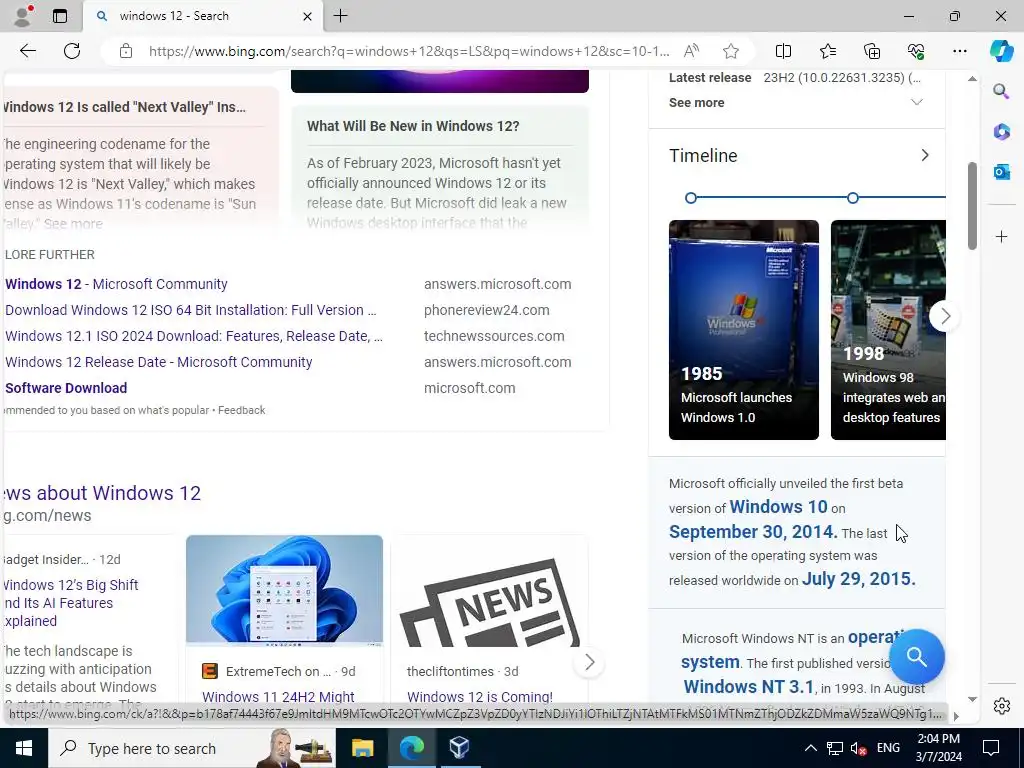Screen dimensions: 1024x768
Task: Advance timeline carousel to next card
Action: [x=944, y=316]
